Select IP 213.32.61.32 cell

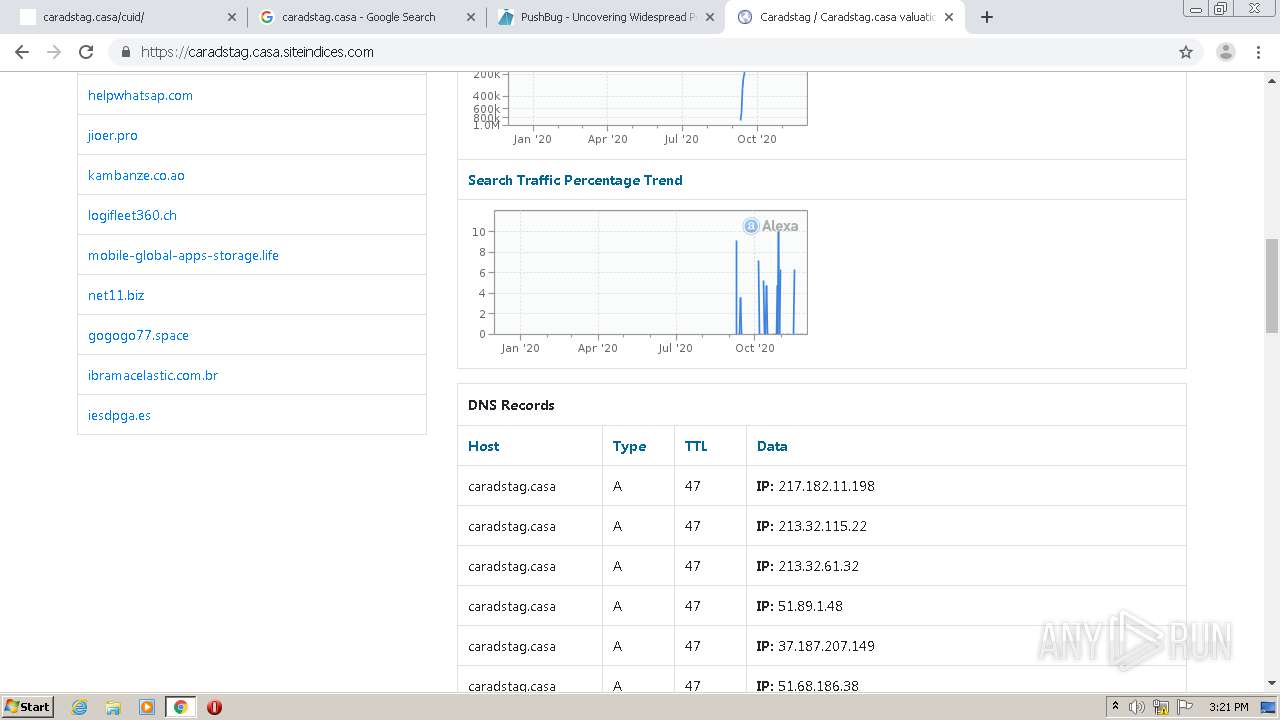pyautogui.click(x=966, y=566)
